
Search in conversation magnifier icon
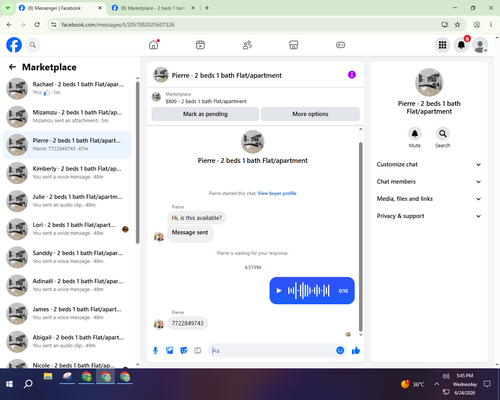click(x=443, y=134)
